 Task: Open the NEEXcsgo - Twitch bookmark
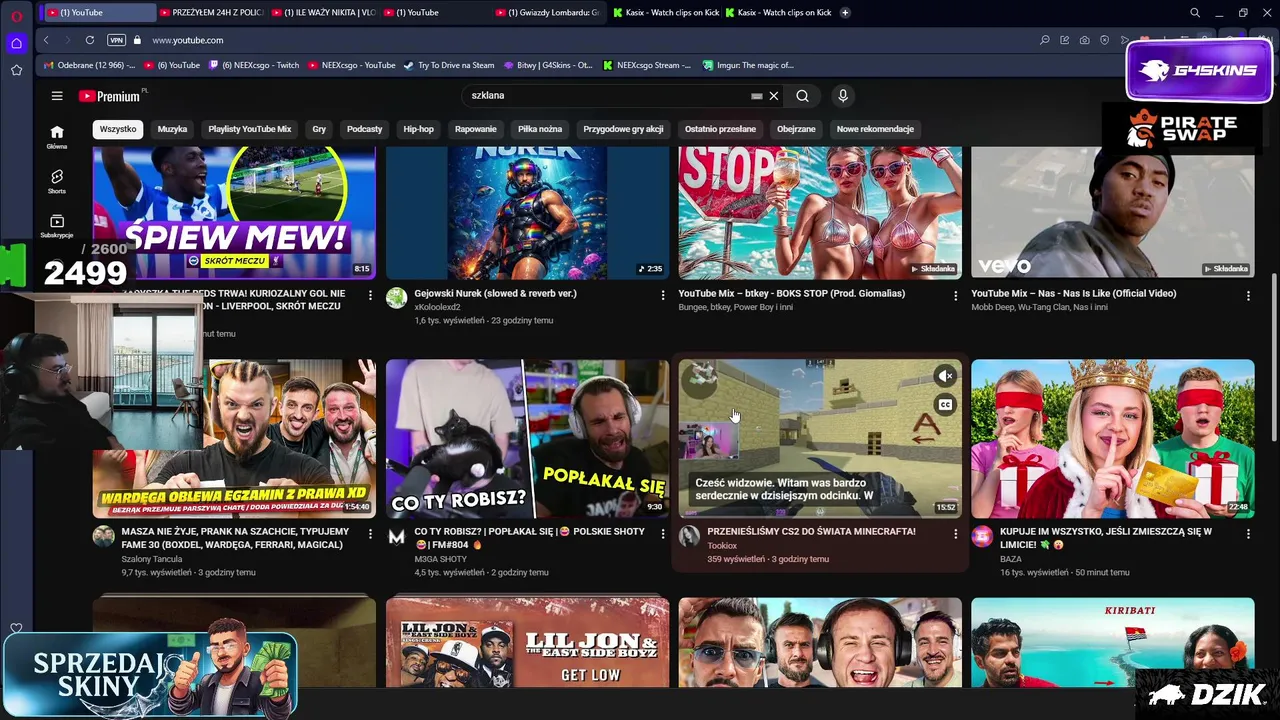(254, 65)
